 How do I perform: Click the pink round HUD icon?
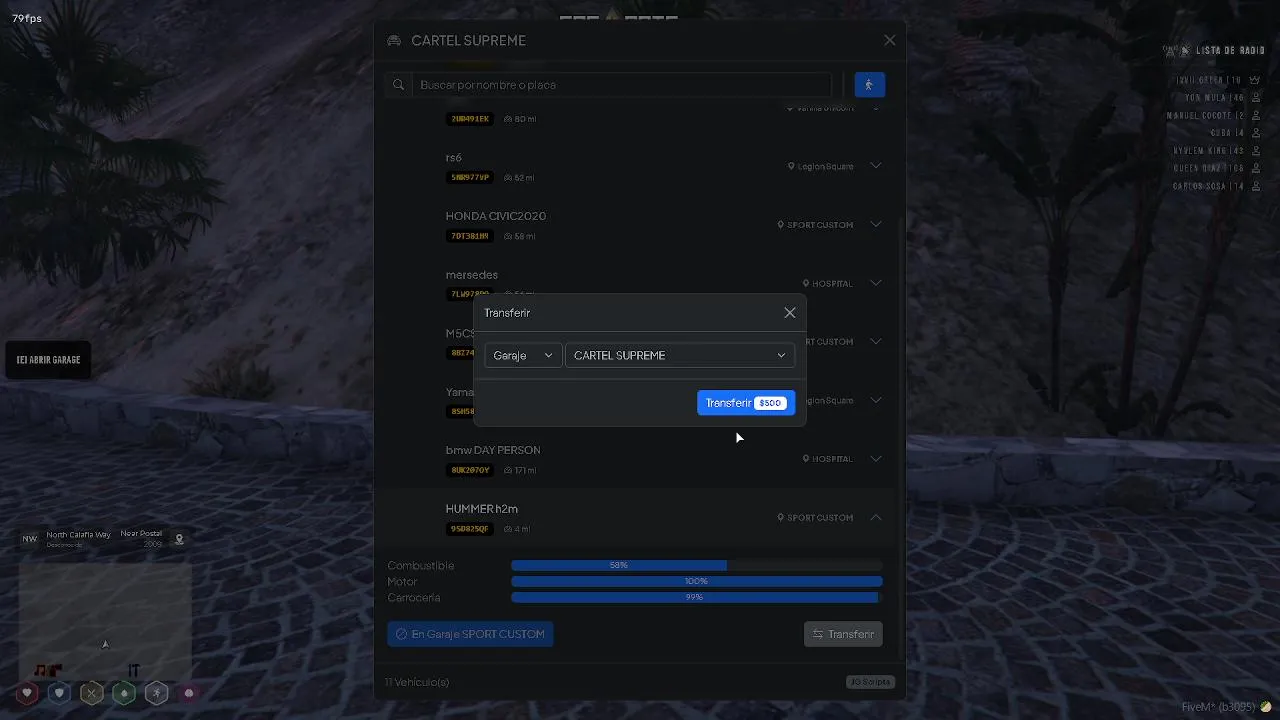pyautogui.click(x=188, y=692)
